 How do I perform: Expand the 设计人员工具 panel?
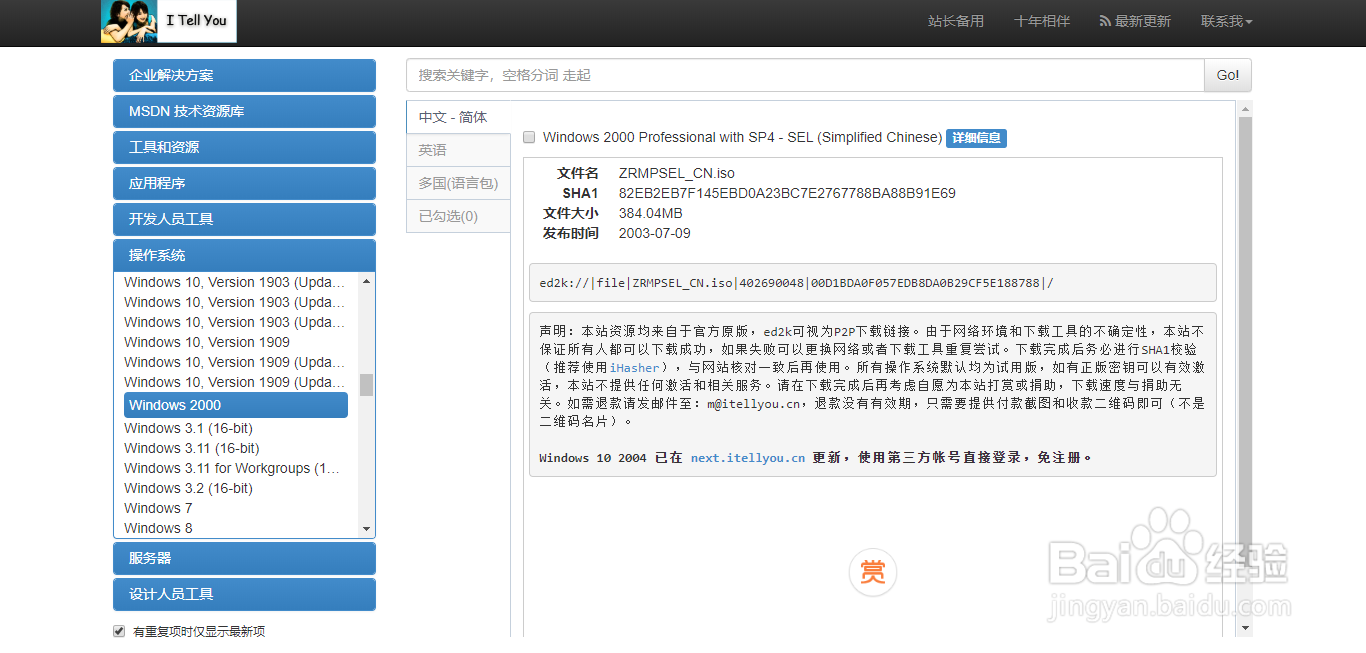click(244, 594)
